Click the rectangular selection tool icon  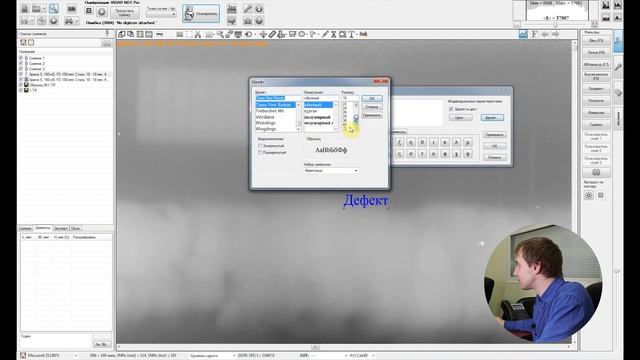pyautogui.click(x=189, y=35)
